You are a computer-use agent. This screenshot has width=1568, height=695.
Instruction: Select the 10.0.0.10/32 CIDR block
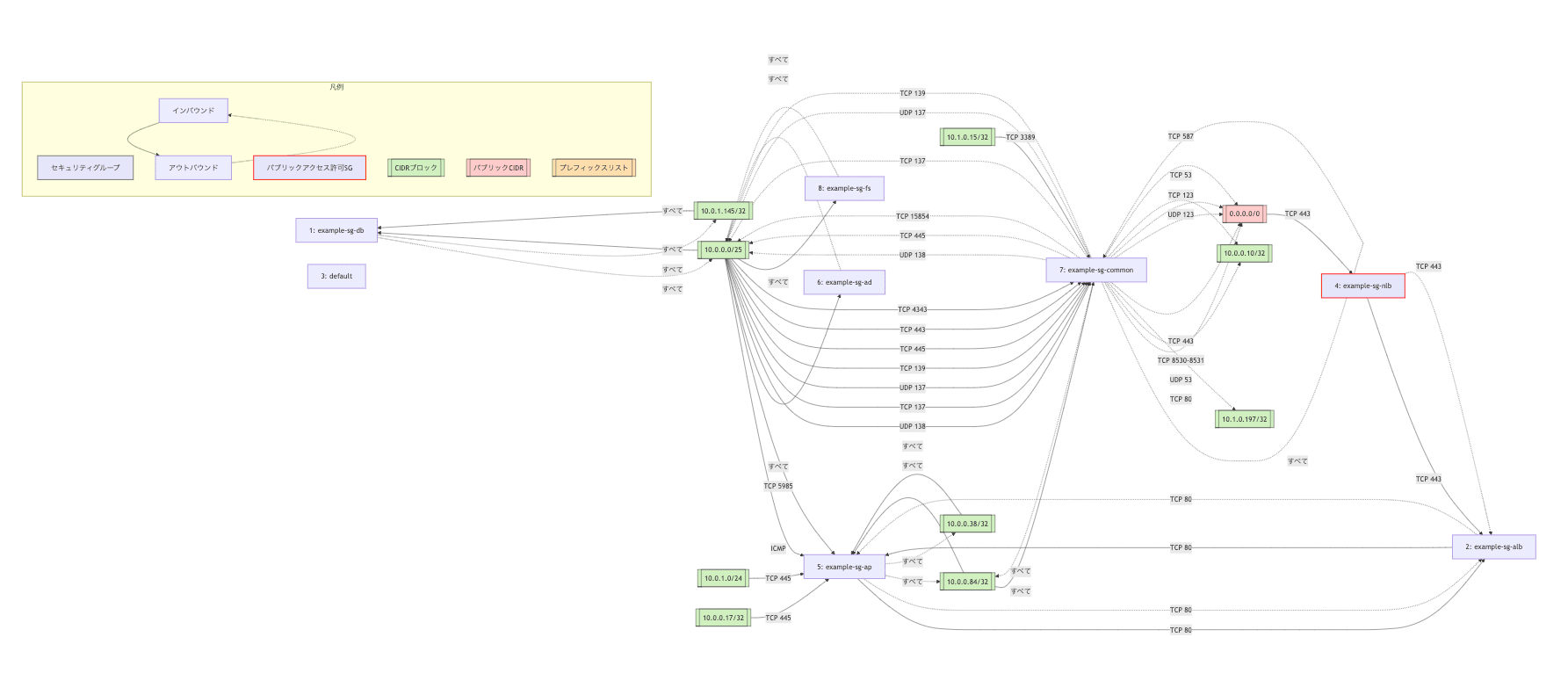pyautogui.click(x=1245, y=253)
